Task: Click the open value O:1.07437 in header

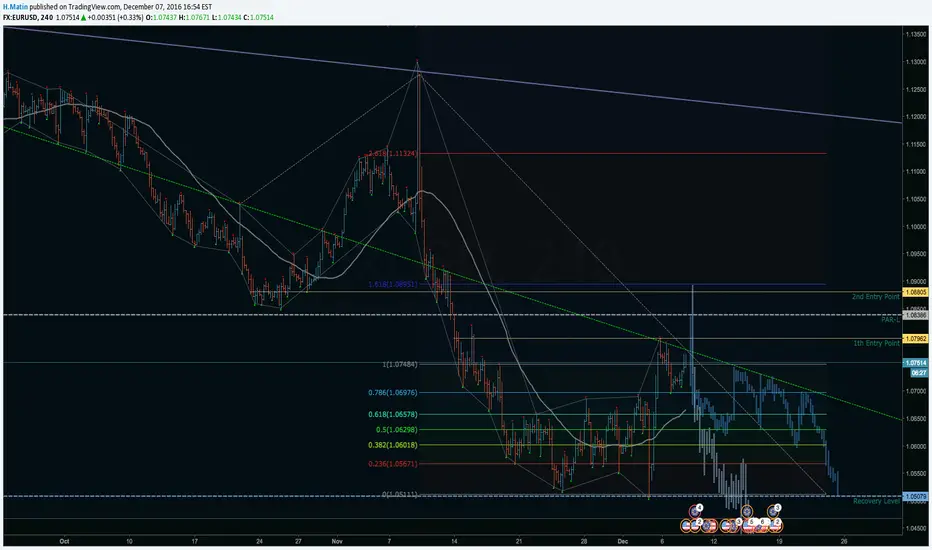Action: click(x=161, y=17)
